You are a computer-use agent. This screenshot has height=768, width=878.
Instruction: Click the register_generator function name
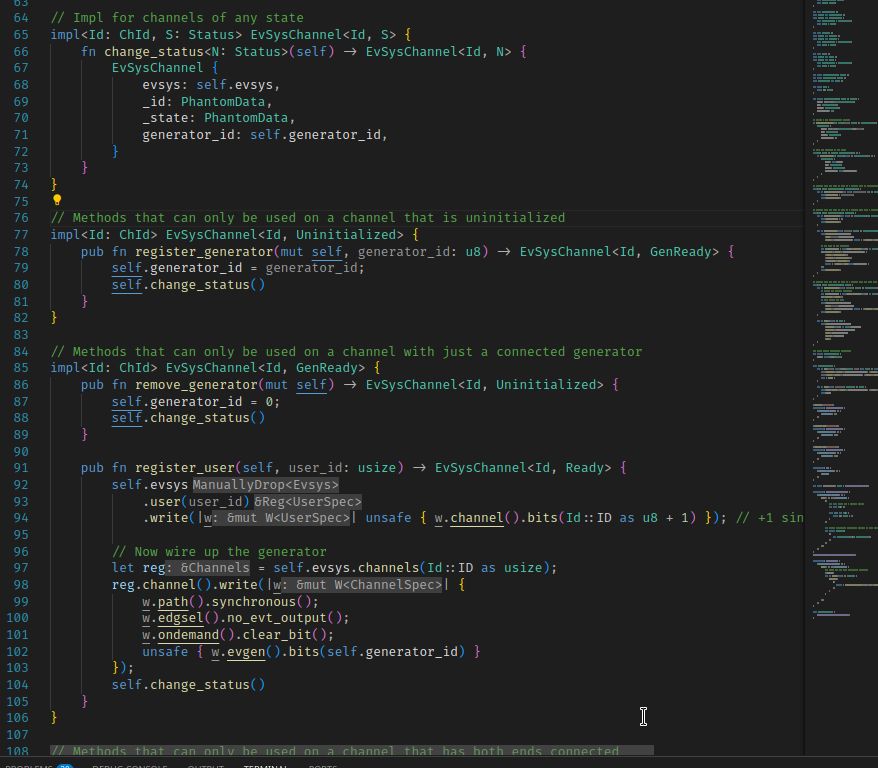click(x=204, y=251)
